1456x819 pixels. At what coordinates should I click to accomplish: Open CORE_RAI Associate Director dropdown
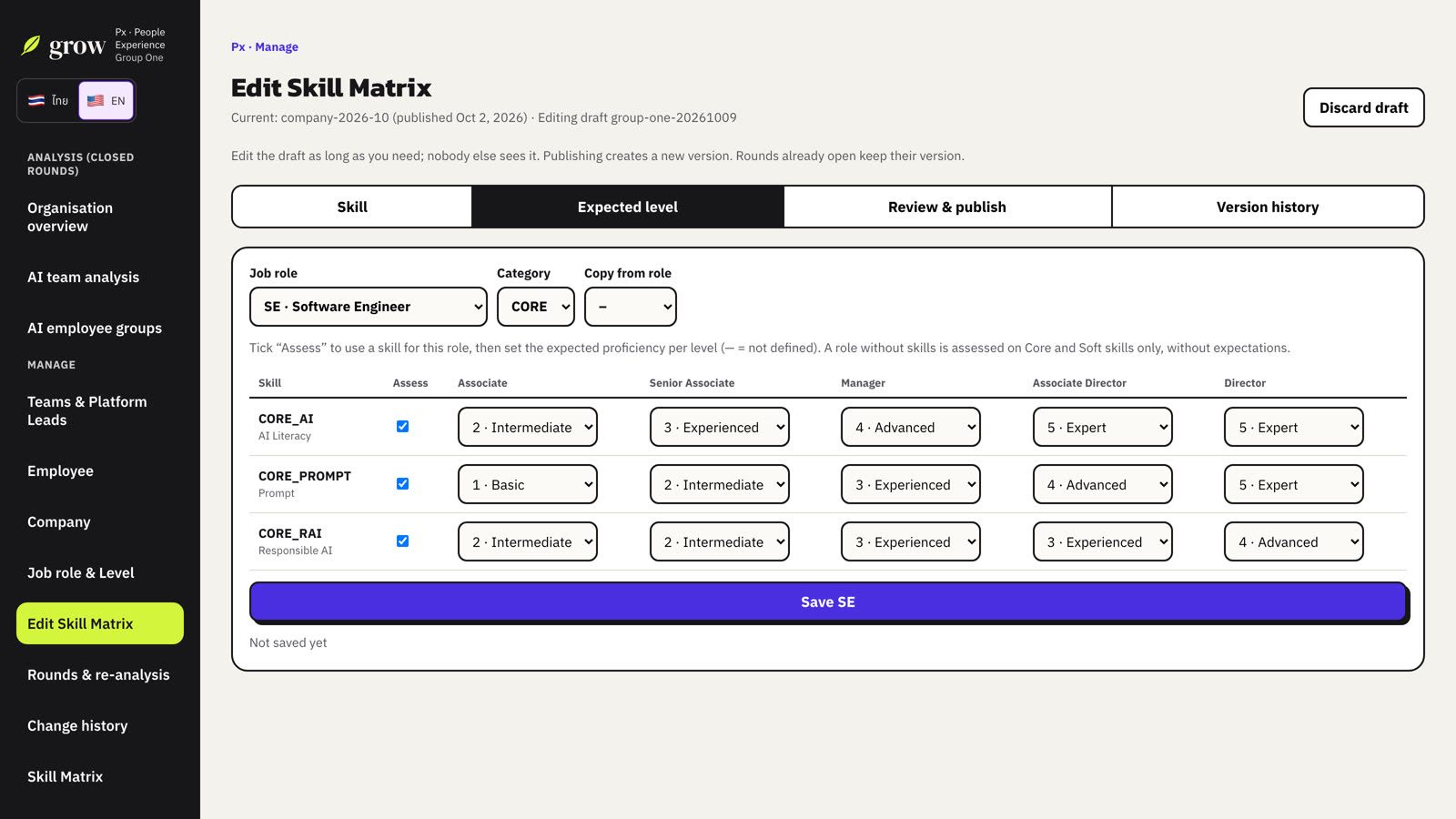point(1103,541)
